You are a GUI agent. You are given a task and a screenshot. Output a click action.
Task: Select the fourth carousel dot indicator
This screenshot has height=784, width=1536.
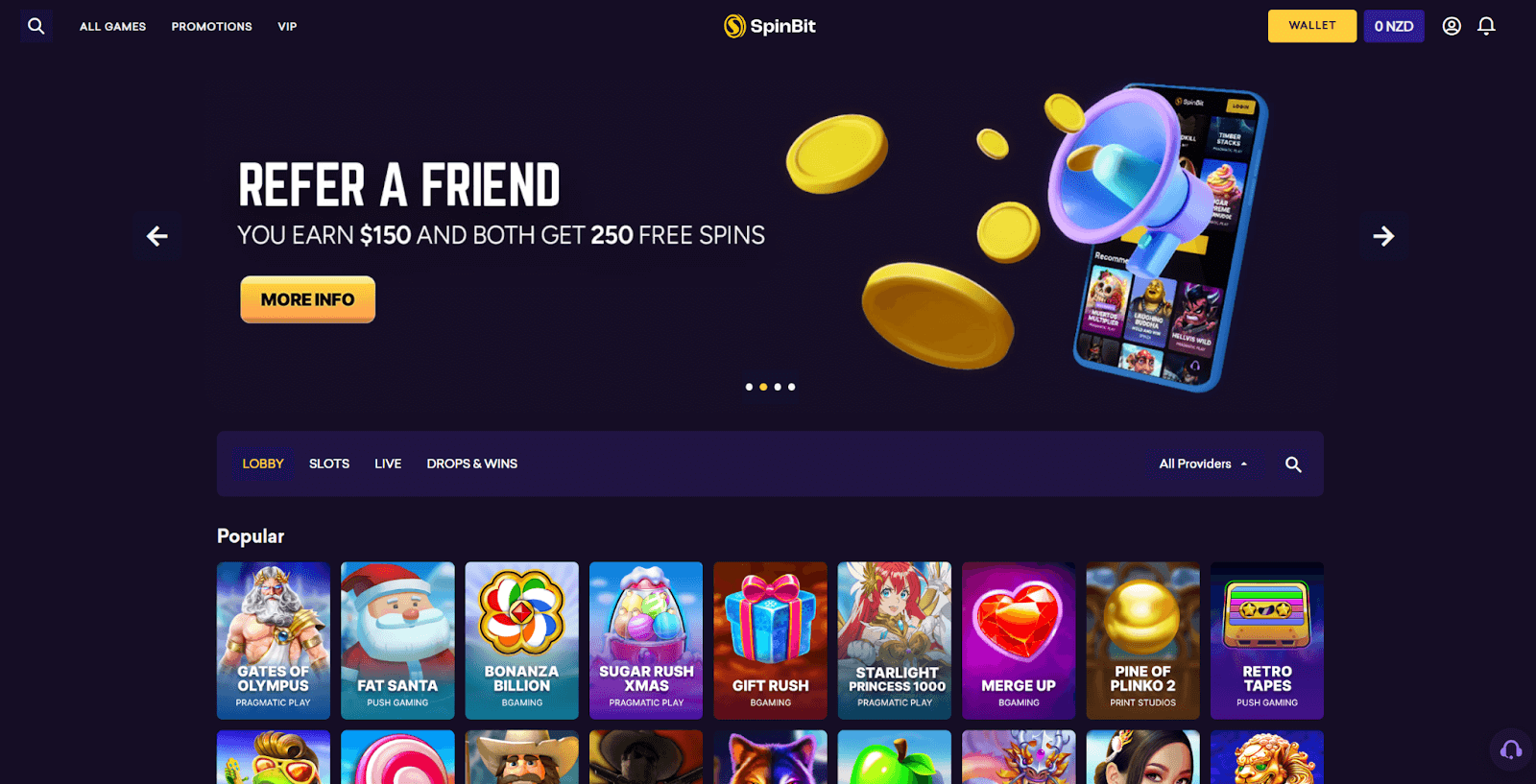click(791, 387)
